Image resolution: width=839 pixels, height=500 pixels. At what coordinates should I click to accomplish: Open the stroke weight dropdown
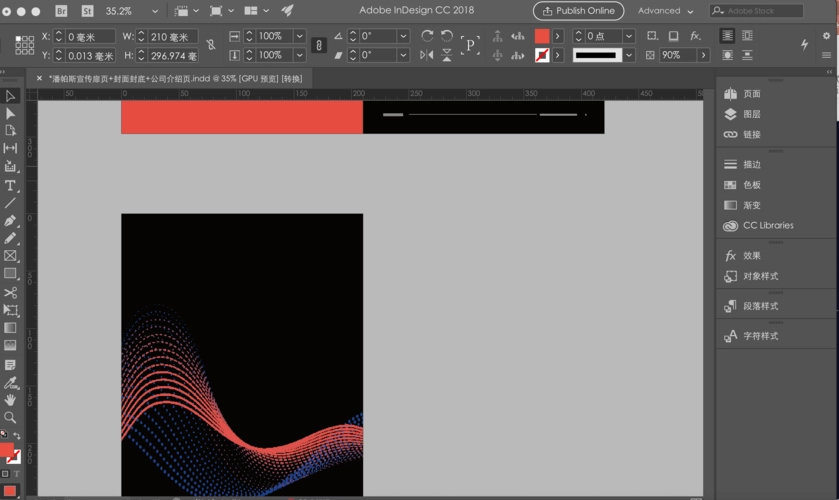pyautogui.click(x=629, y=36)
